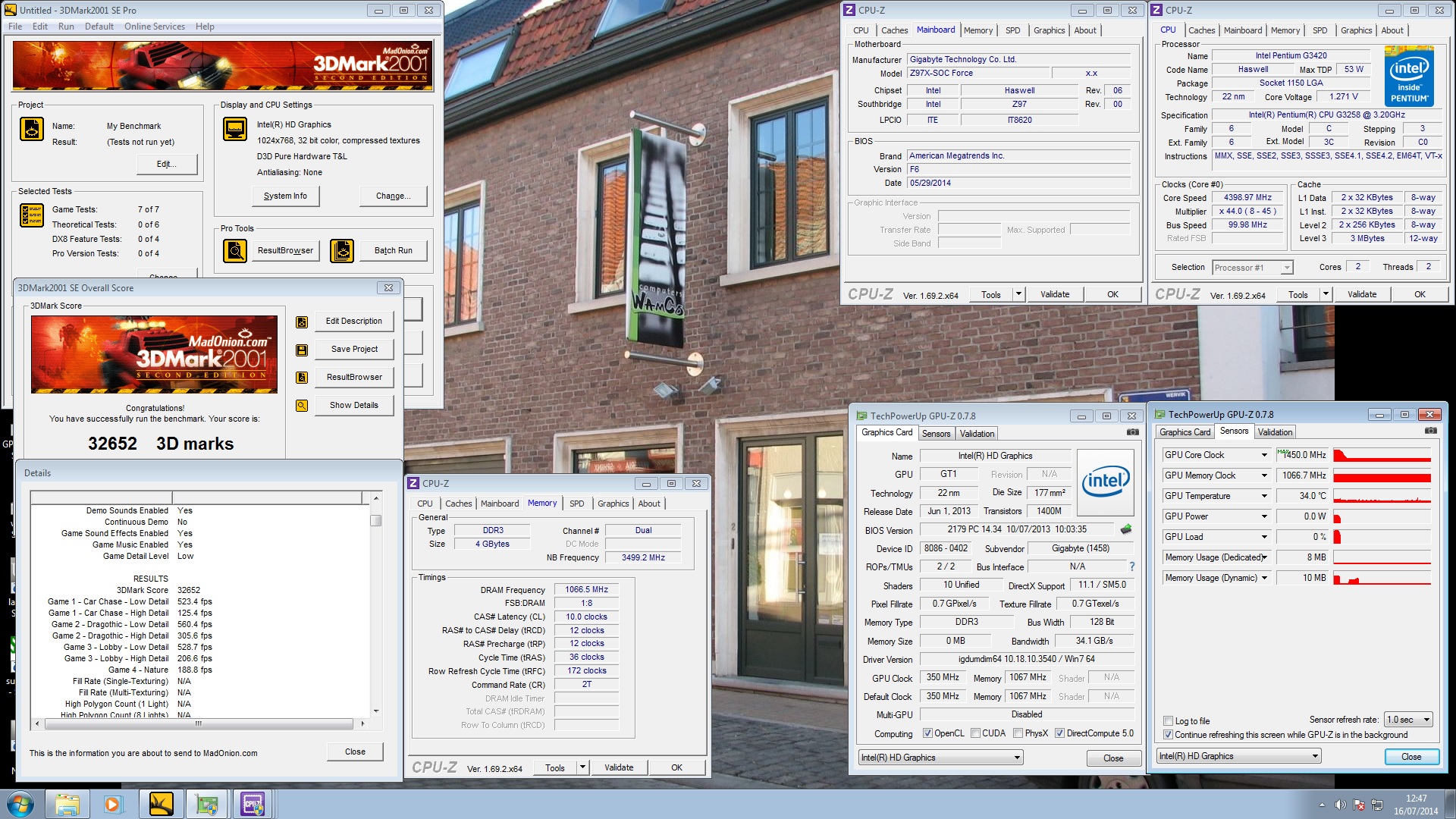Click the Intel logo in GPU-Z
The height and width of the screenshot is (819, 1456).
click(1106, 482)
